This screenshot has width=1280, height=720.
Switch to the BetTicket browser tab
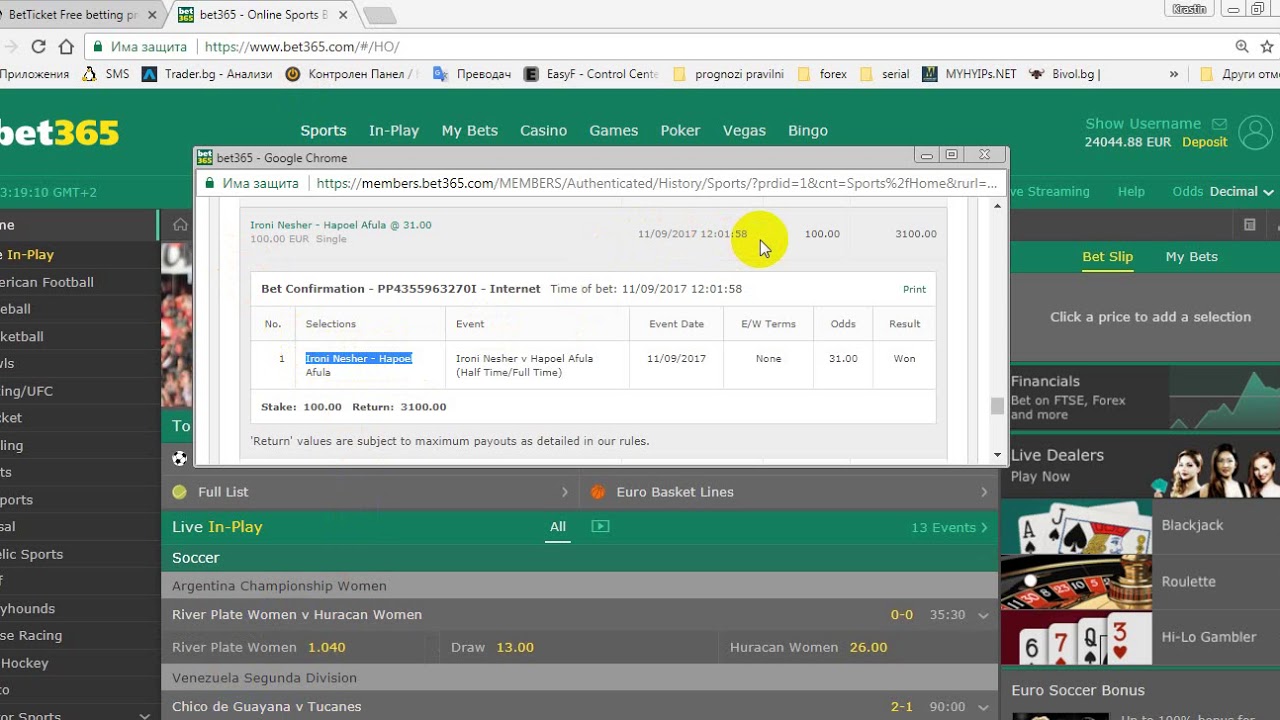pos(82,15)
